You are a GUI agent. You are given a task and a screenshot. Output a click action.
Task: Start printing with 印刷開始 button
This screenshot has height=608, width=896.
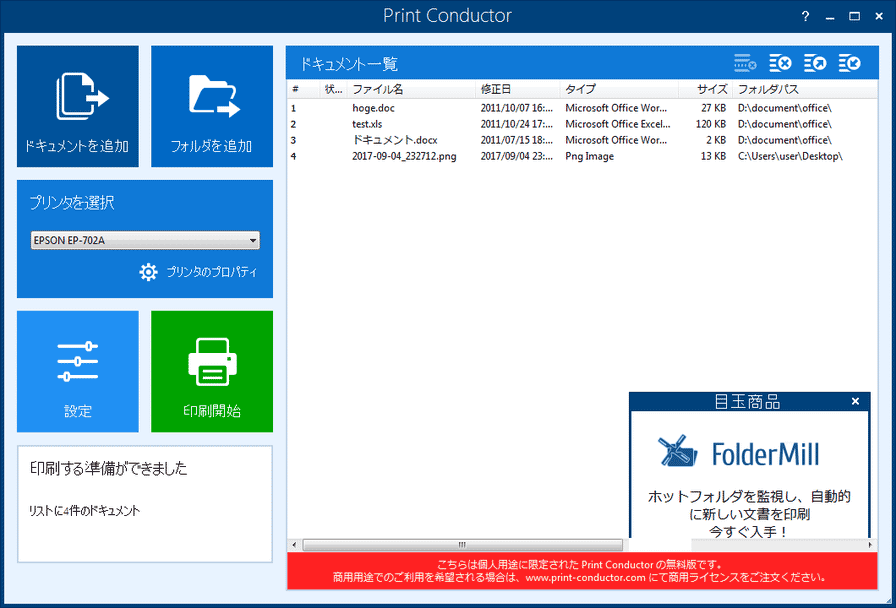coord(212,371)
